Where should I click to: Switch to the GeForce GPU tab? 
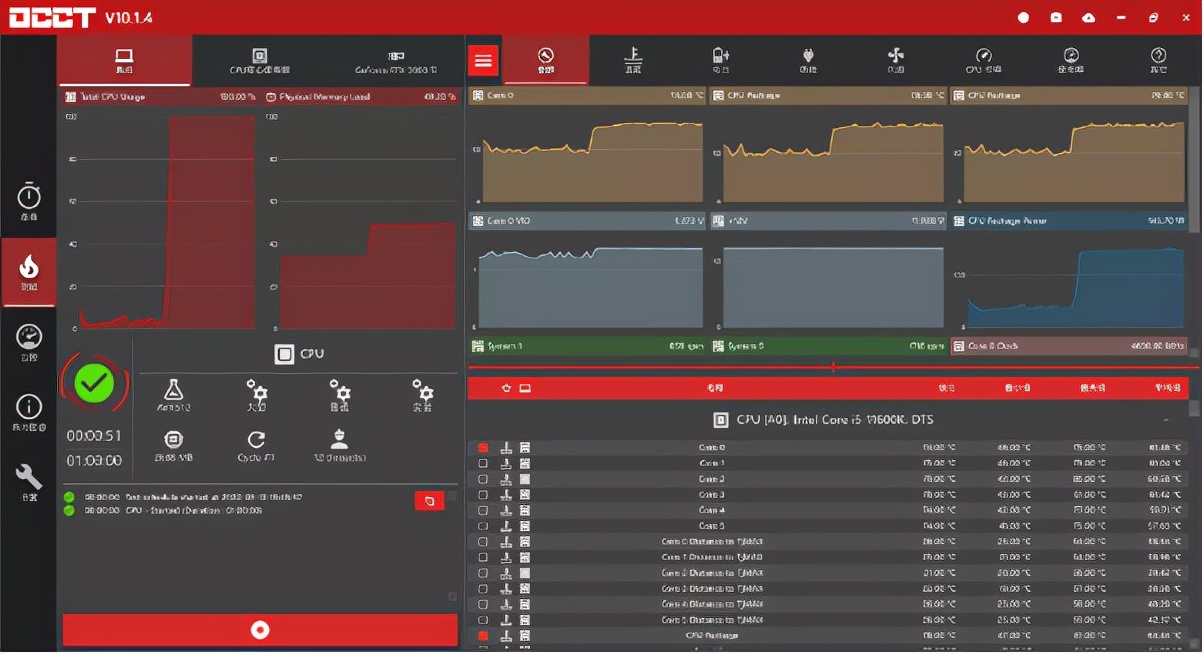(x=395, y=61)
